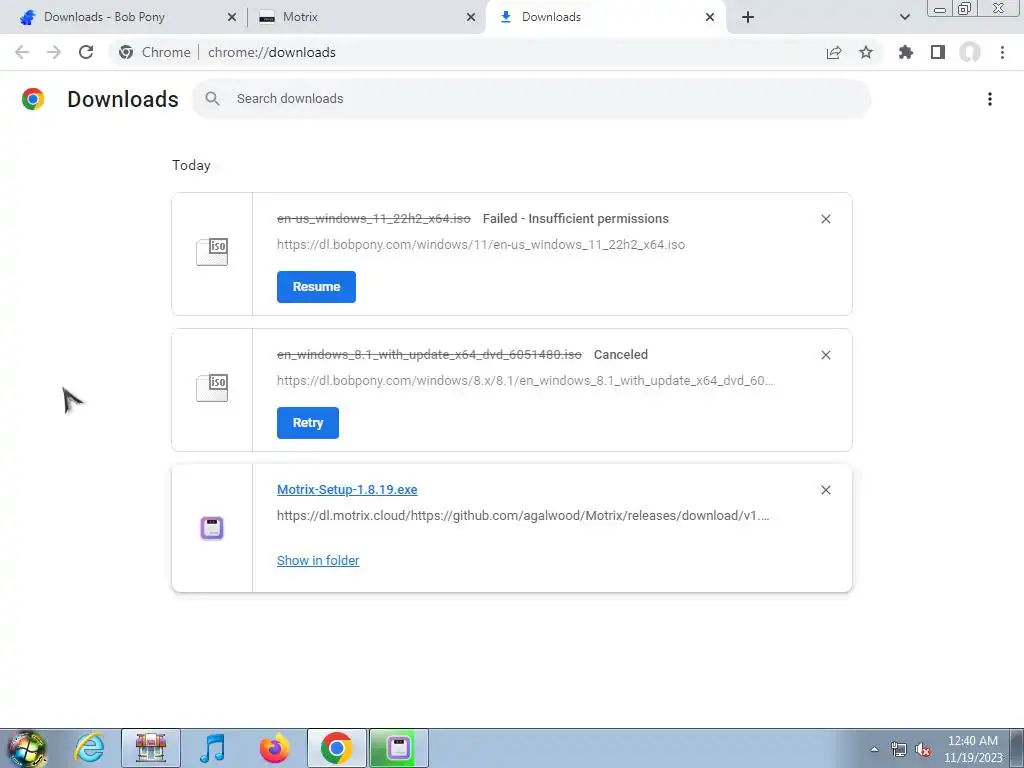Launch Firefox from the taskbar
The height and width of the screenshot is (768, 1024).
(274, 748)
